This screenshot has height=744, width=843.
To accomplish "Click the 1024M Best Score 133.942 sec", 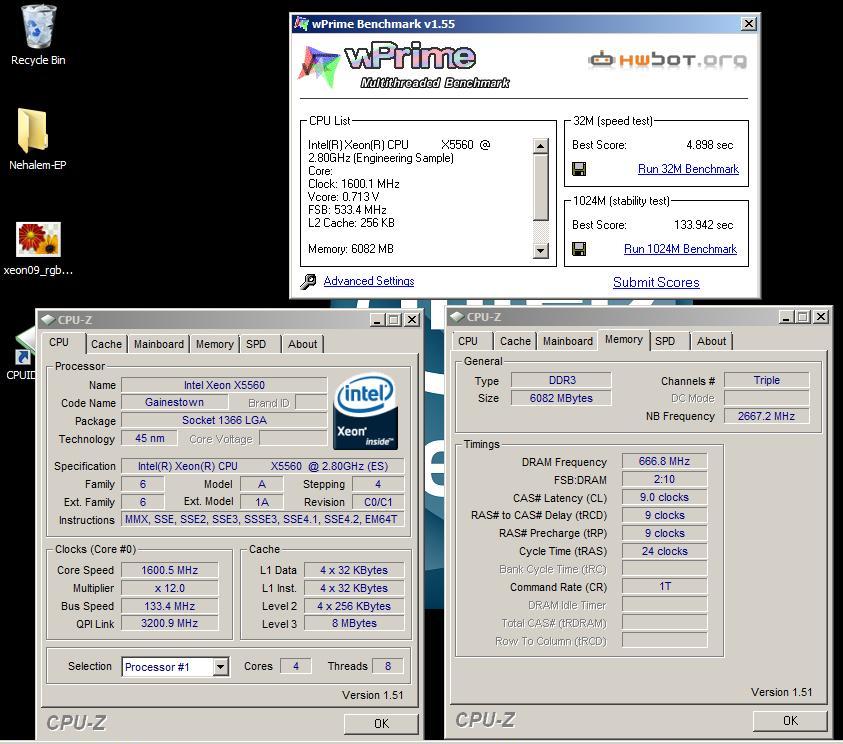I will pos(703,225).
